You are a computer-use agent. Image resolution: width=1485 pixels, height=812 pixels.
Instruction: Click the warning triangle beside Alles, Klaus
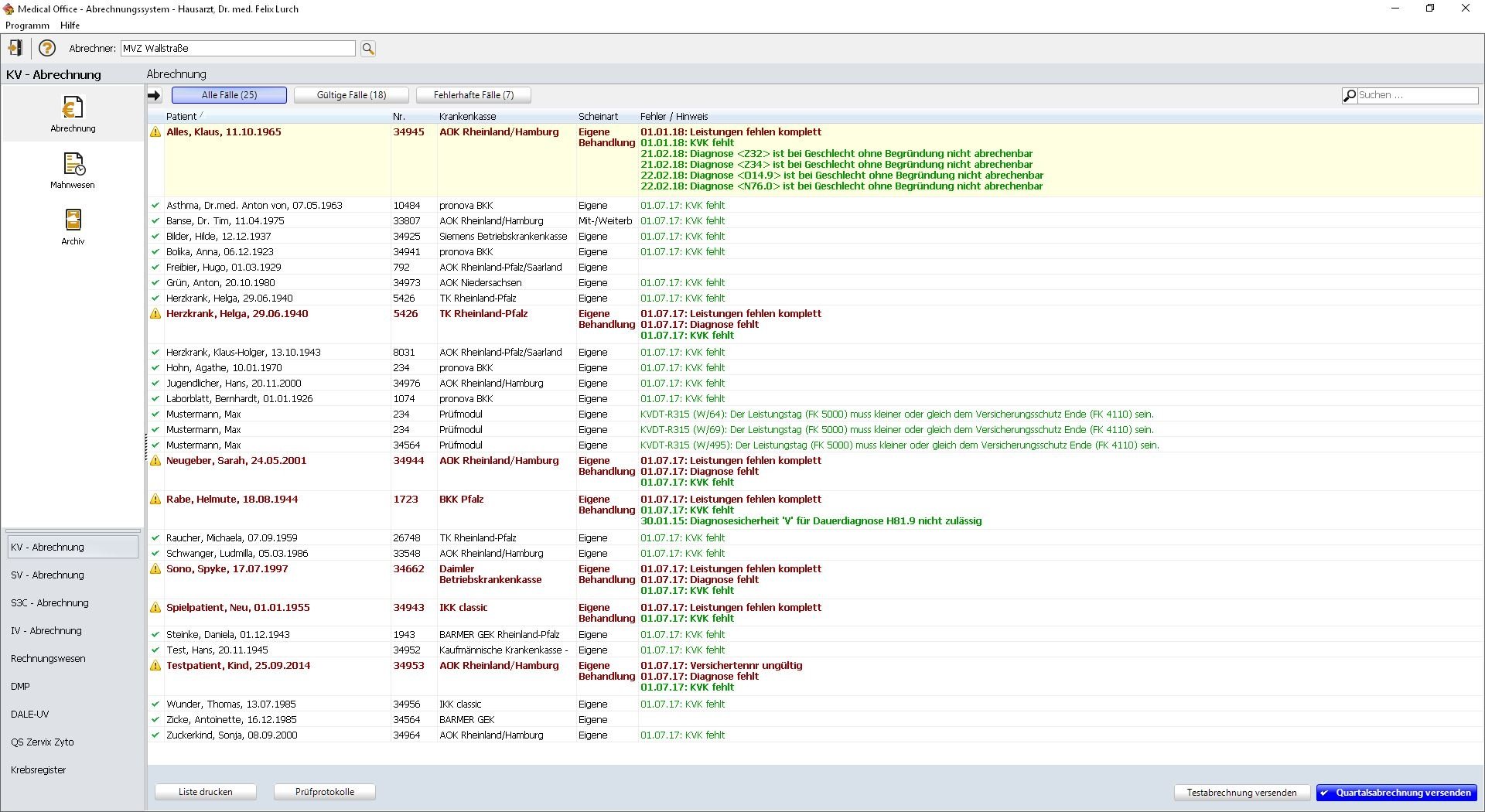[x=155, y=131]
